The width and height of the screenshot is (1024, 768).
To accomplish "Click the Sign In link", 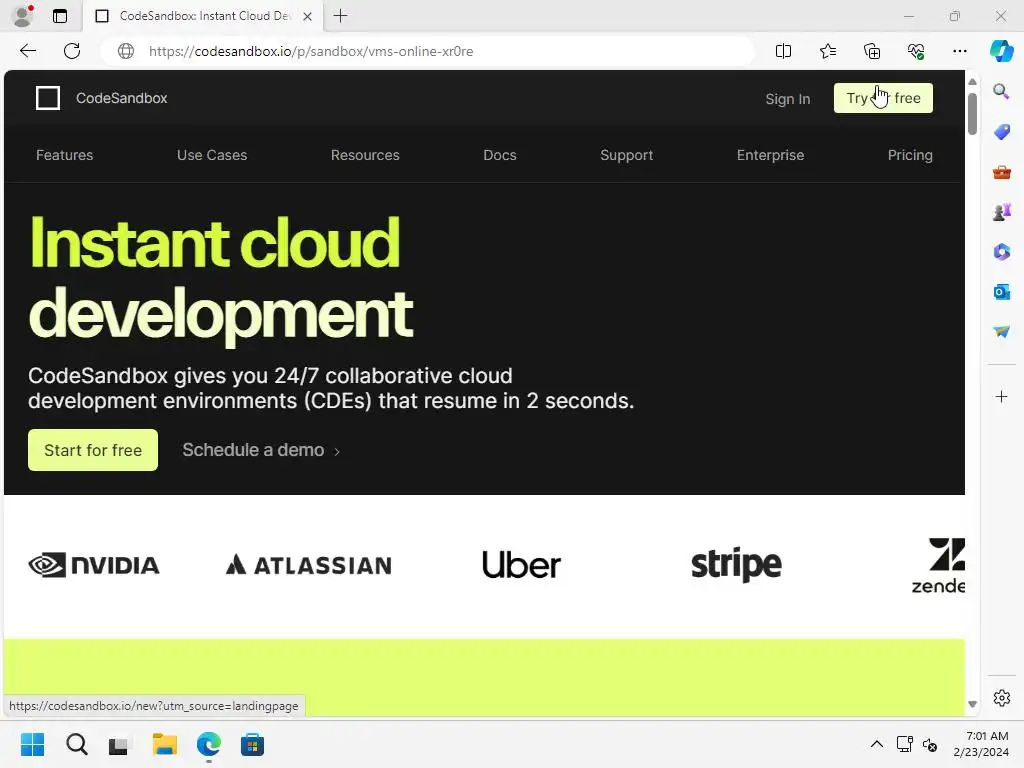I will [x=788, y=99].
